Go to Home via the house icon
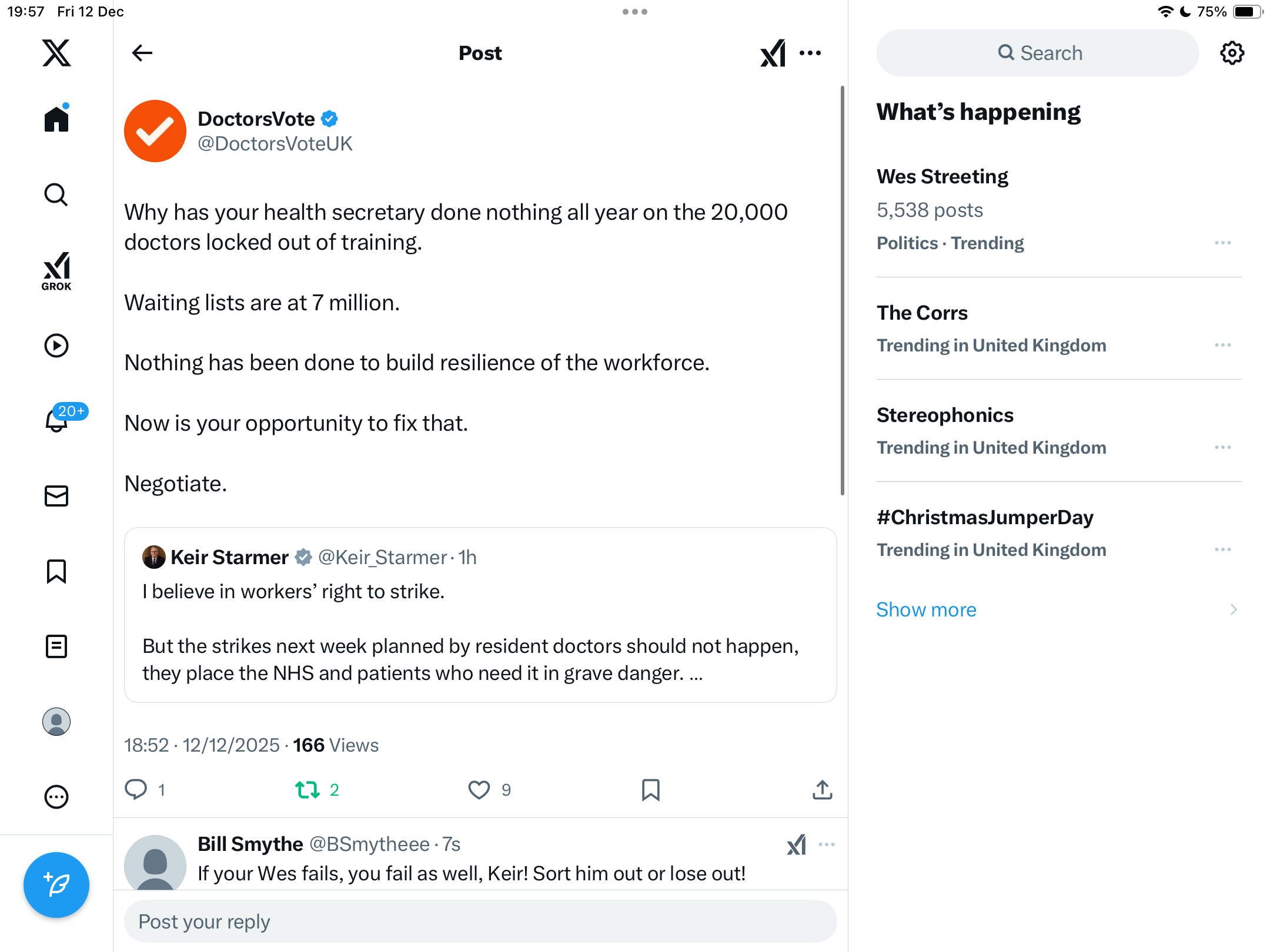 pyautogui.click(x=56, y=119)
